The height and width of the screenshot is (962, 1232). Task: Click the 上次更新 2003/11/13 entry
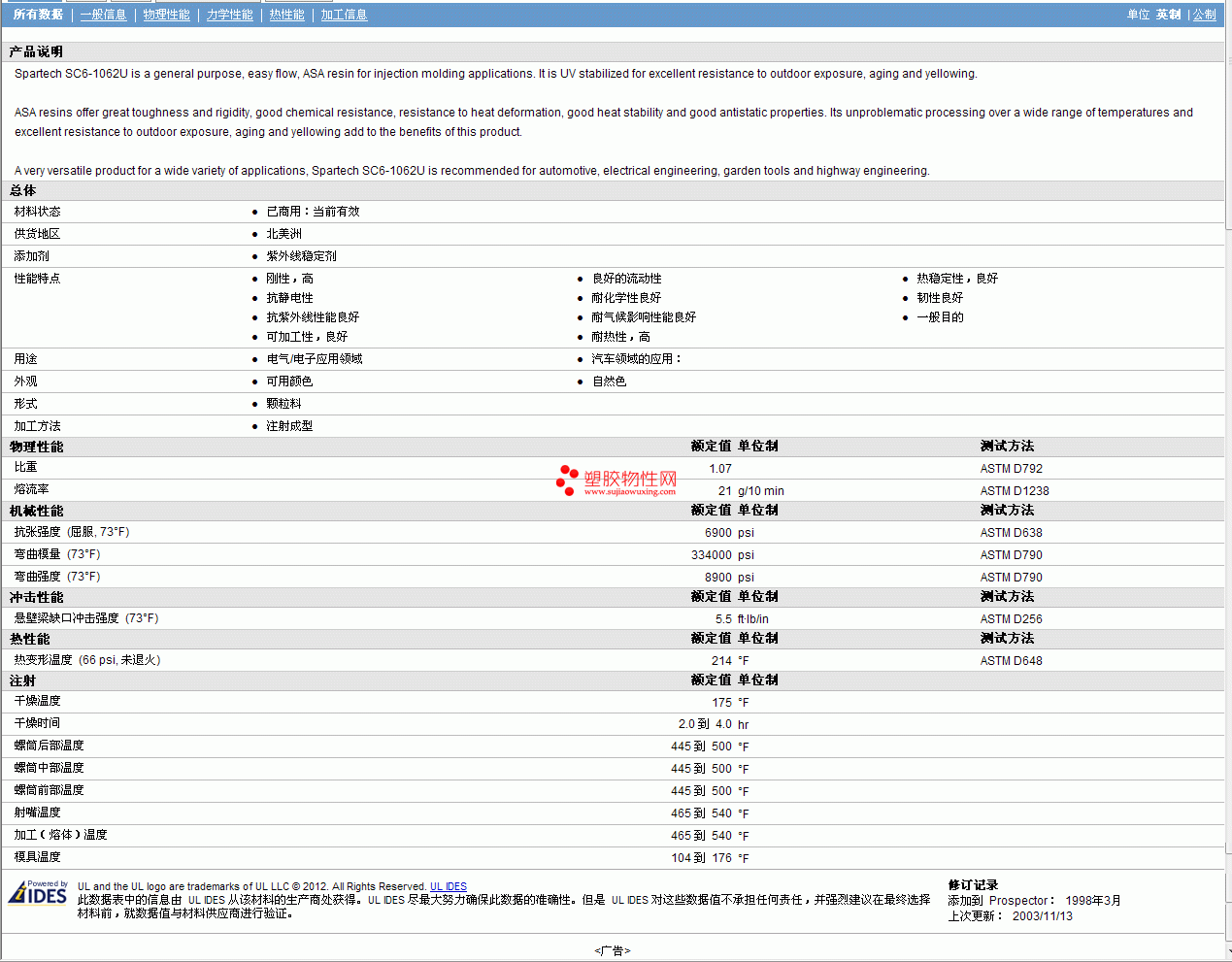pyautogui.click(x=1011, y=915)
